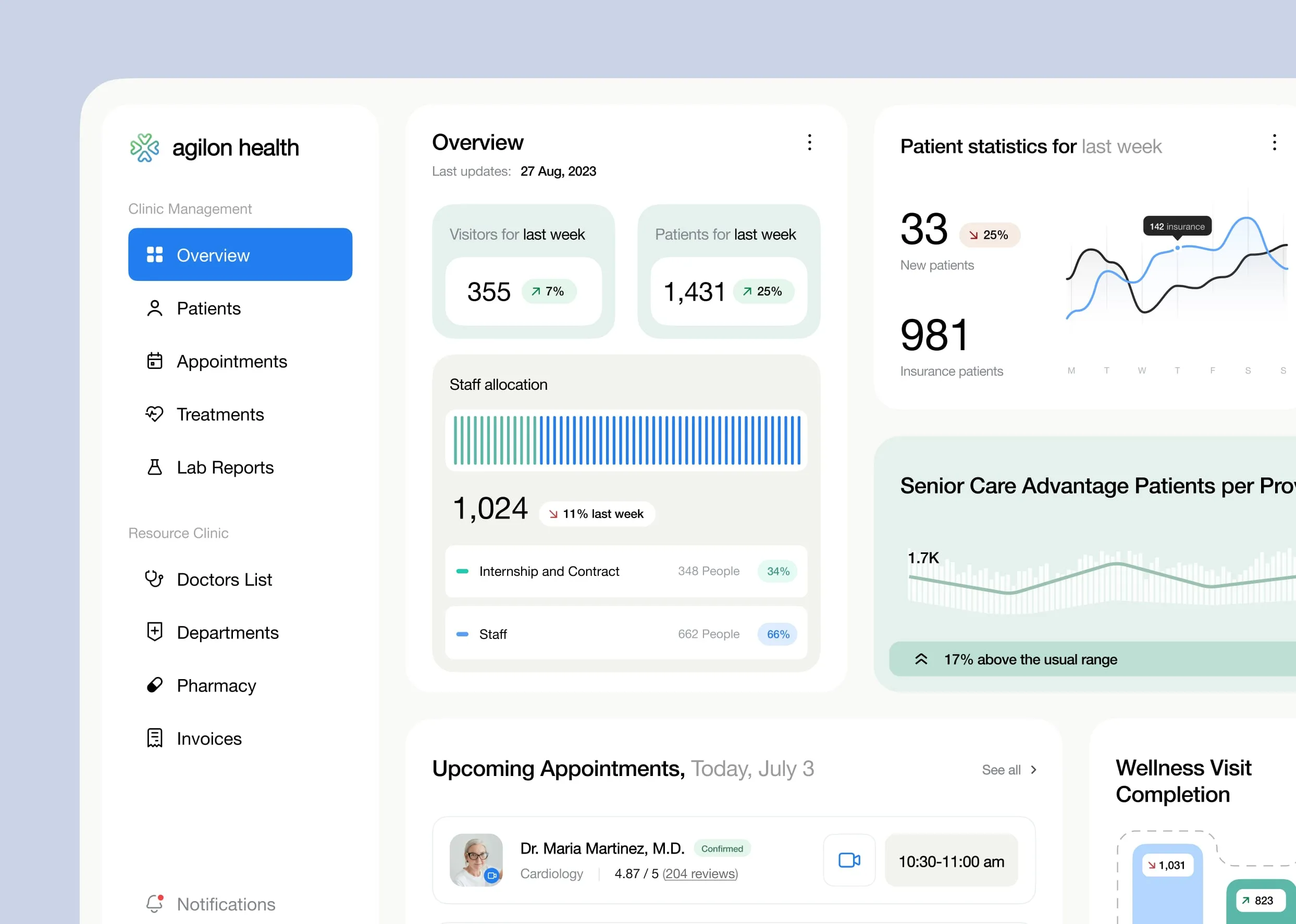1296x924 pixels.
Task: Click the Cardiology specialty label
Action: coord(551,873)
